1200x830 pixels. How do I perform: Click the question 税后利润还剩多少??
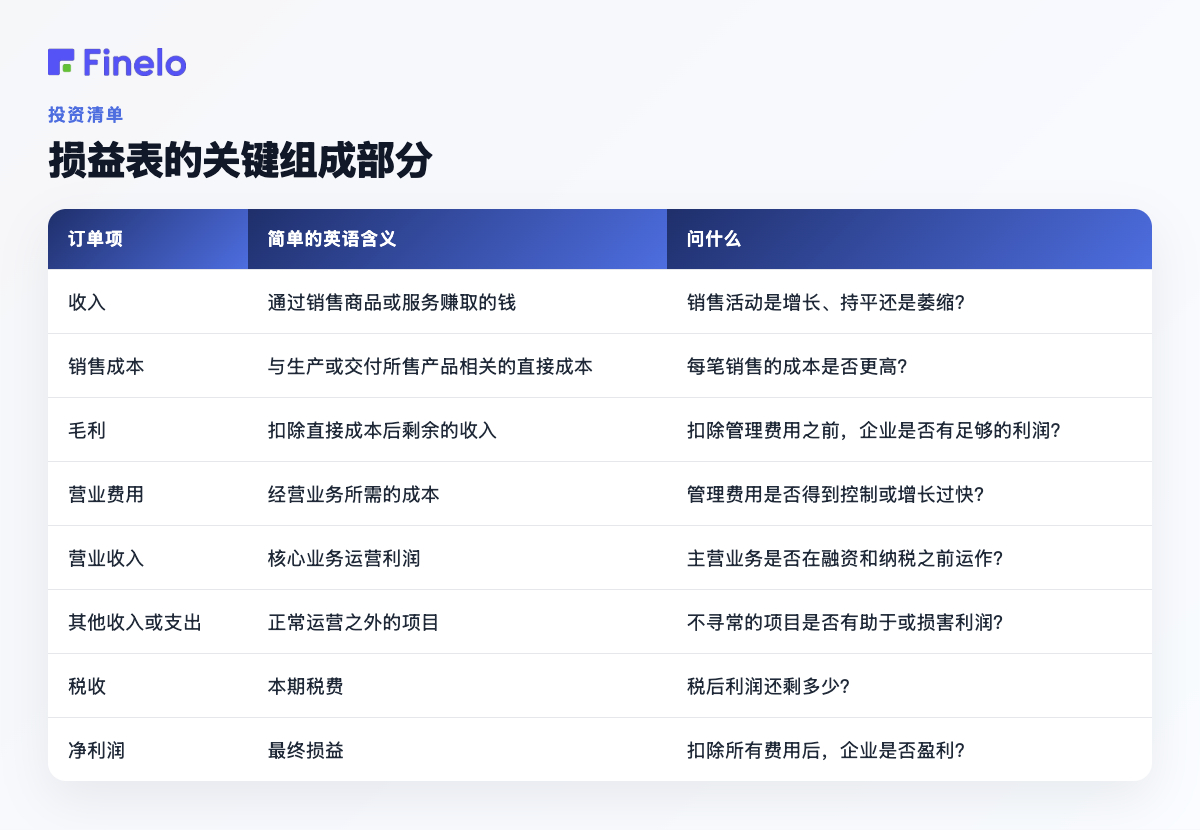point(769,686)
